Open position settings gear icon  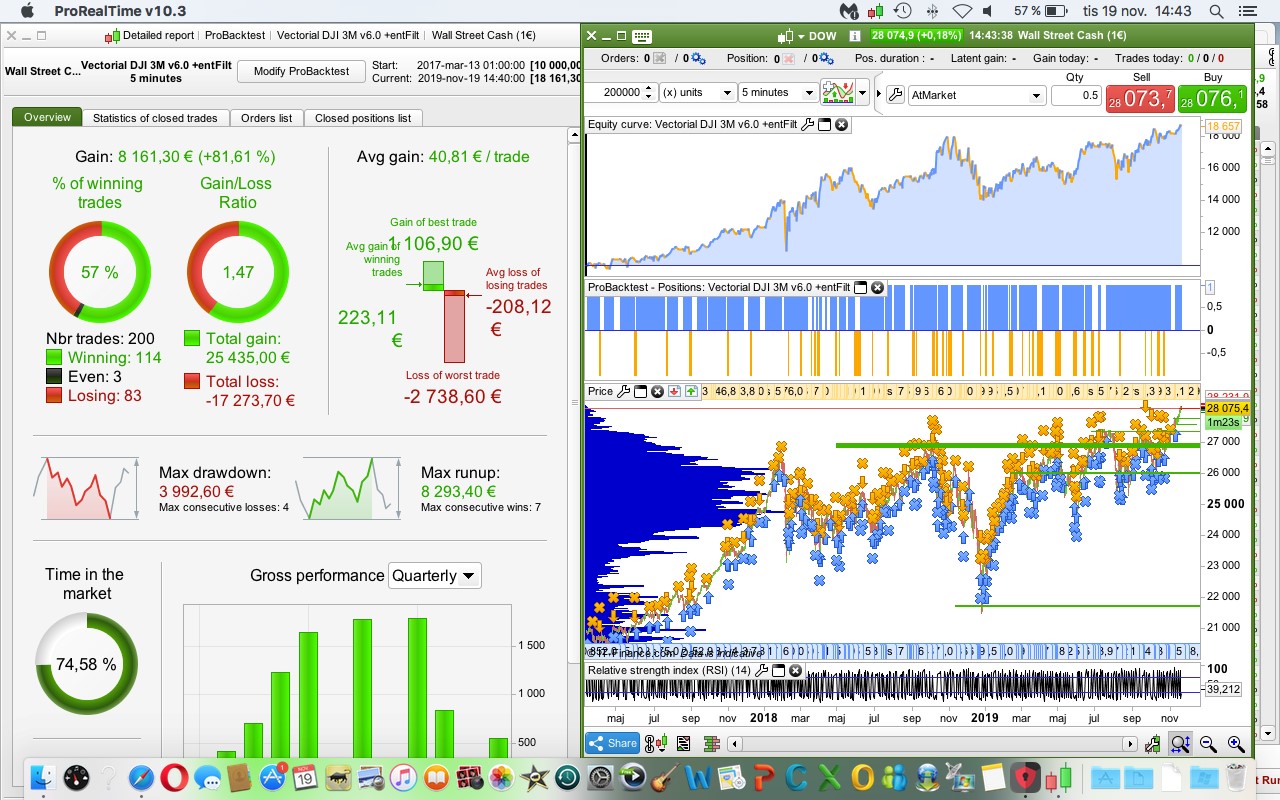coord(826,58)
